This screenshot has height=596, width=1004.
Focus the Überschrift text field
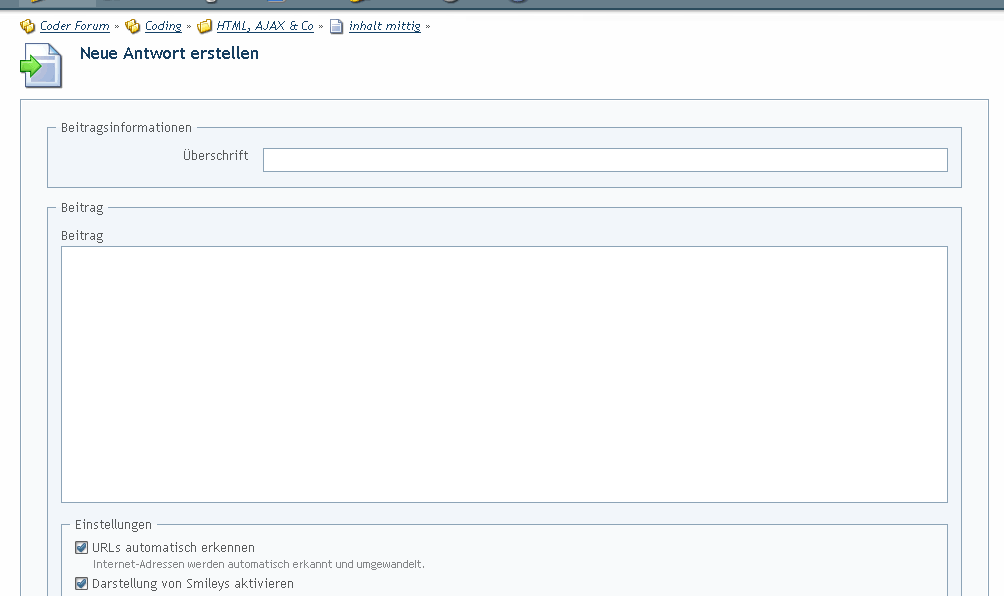pyautogui.click(x=604, y=160)
